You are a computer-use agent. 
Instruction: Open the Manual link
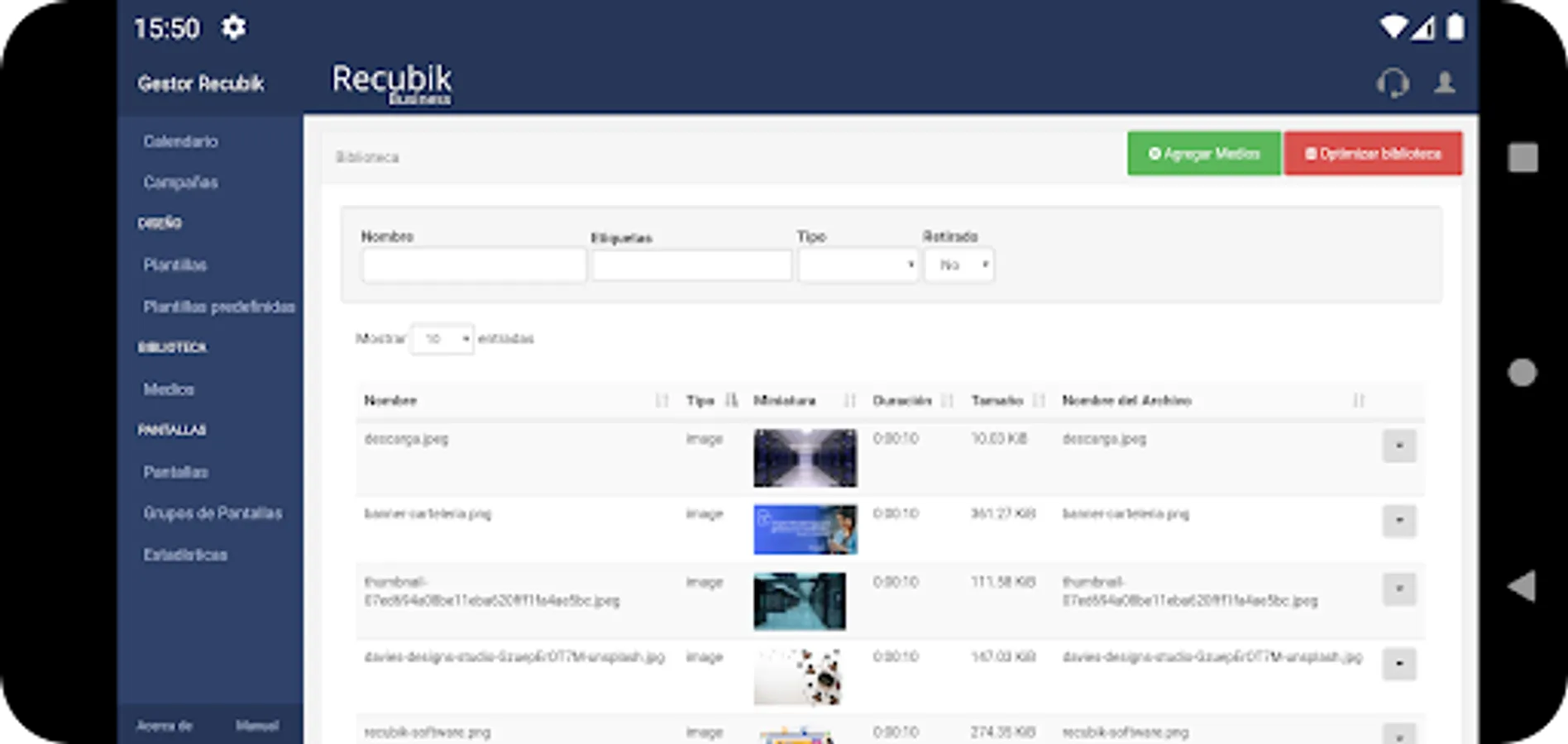(x=257, y=726)
